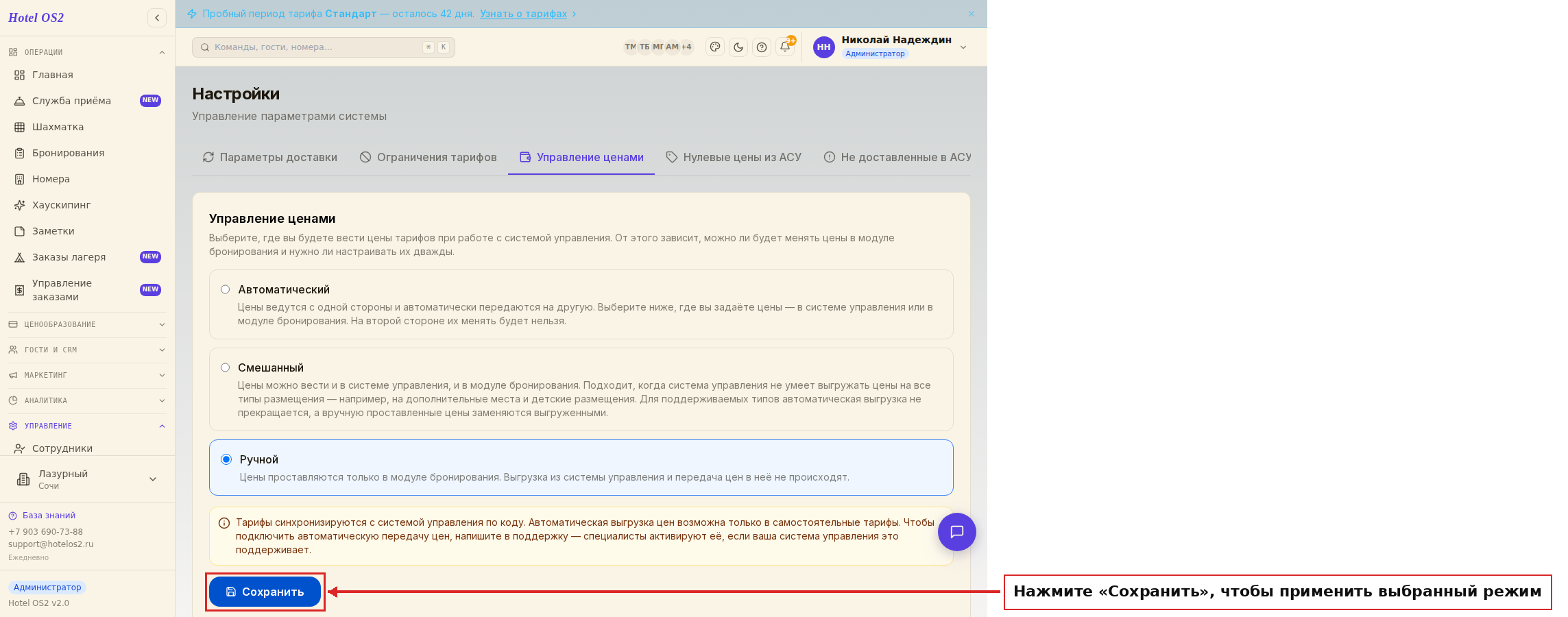
Task: Click the Сохранить button
Action: tap(265, 592)
